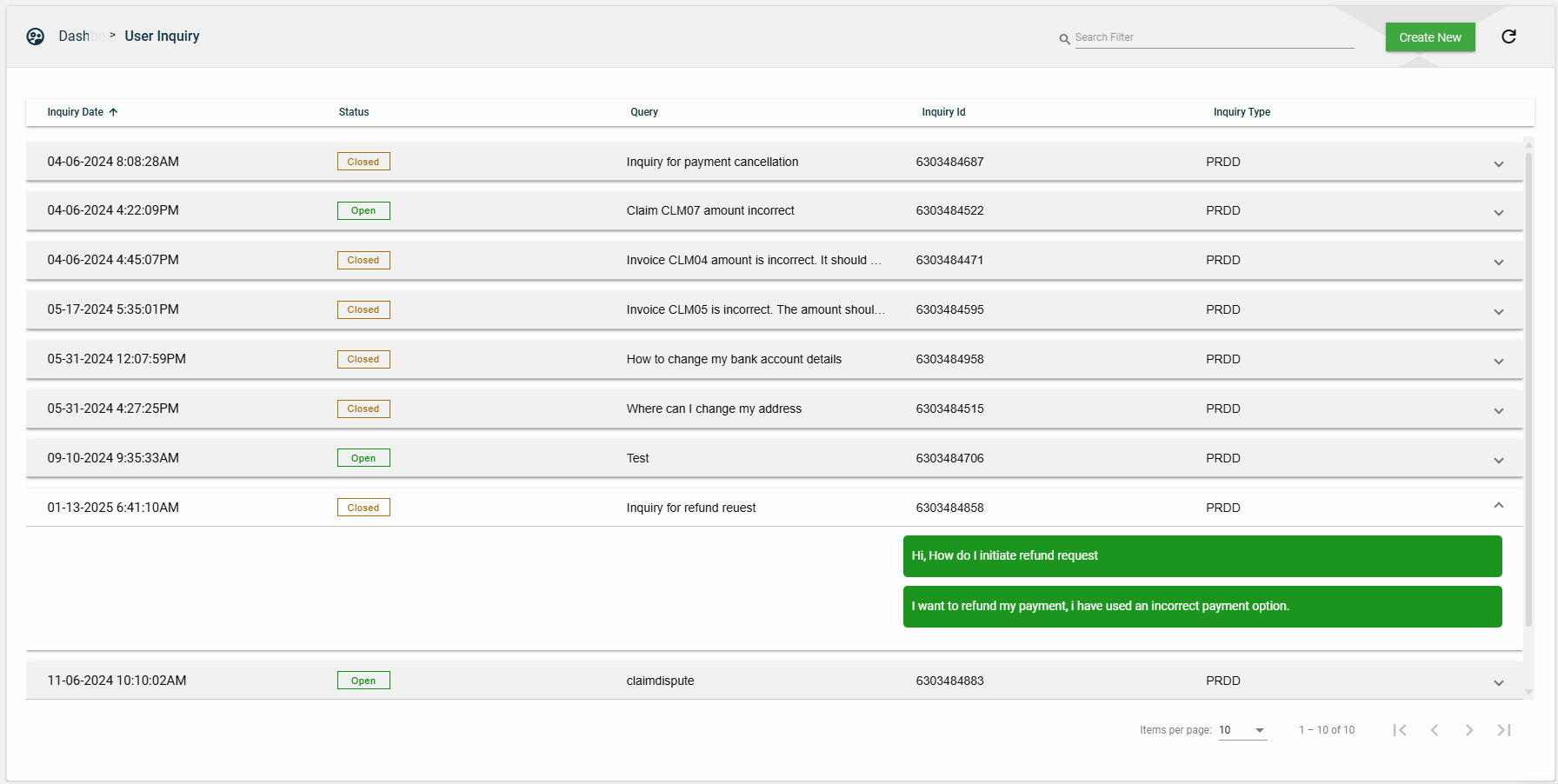1558x784 pixels.
Task: Sort by Inquiry Id column header
Action: [943, 112]
